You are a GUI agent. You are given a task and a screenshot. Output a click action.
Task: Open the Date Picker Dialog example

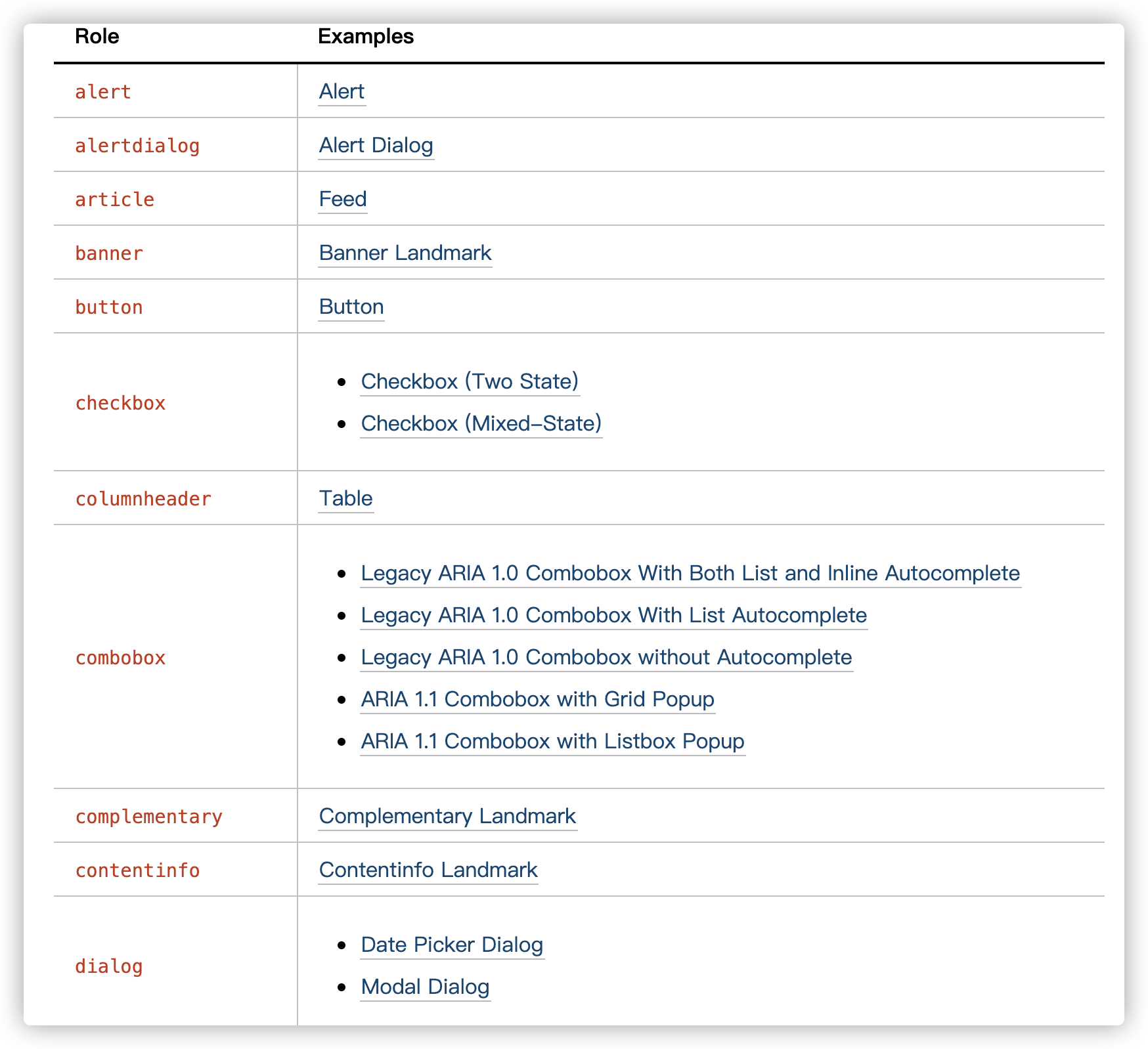coord(452,945)
